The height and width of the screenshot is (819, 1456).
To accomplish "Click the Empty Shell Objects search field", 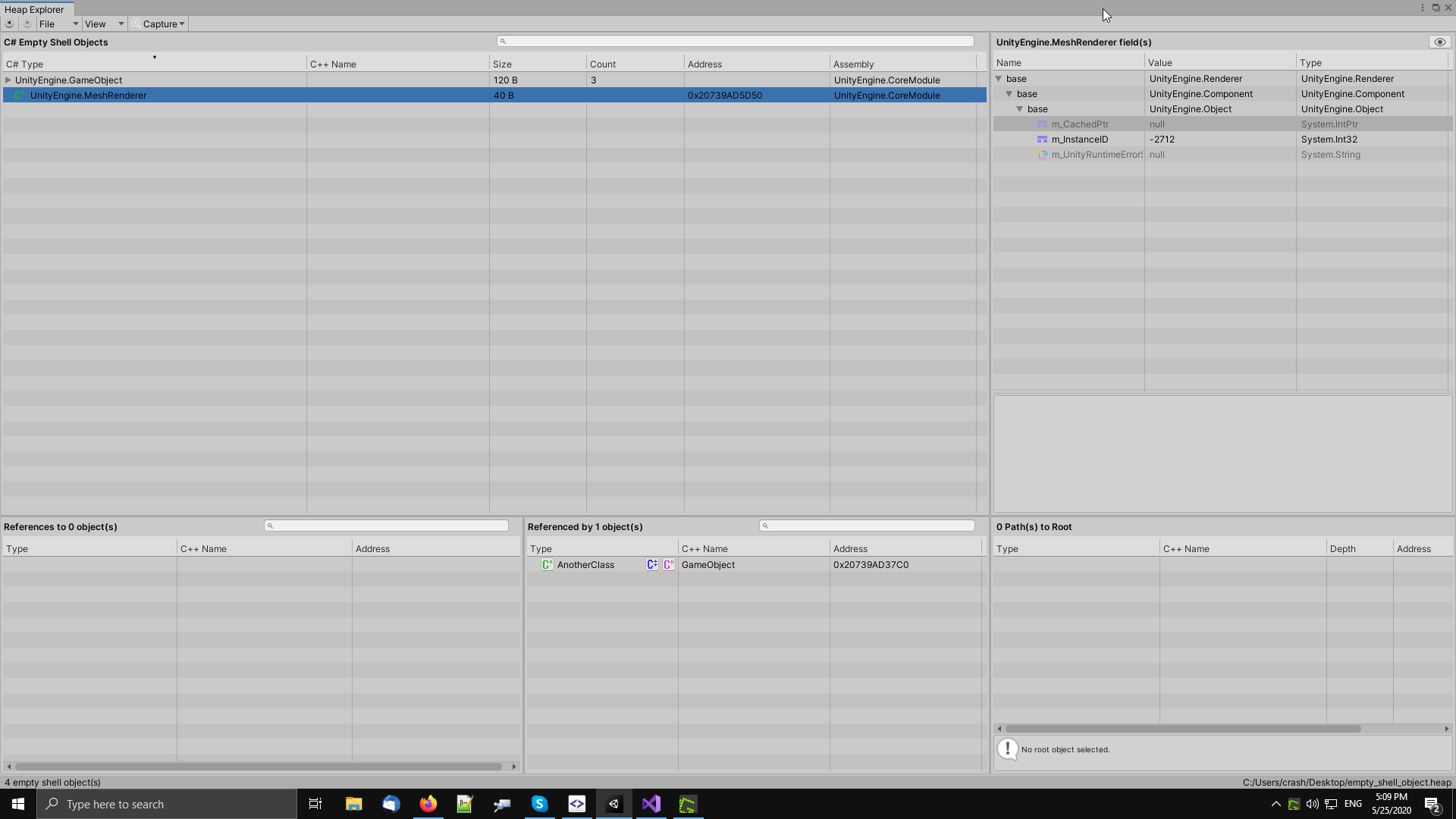I will tap(736, 42).
